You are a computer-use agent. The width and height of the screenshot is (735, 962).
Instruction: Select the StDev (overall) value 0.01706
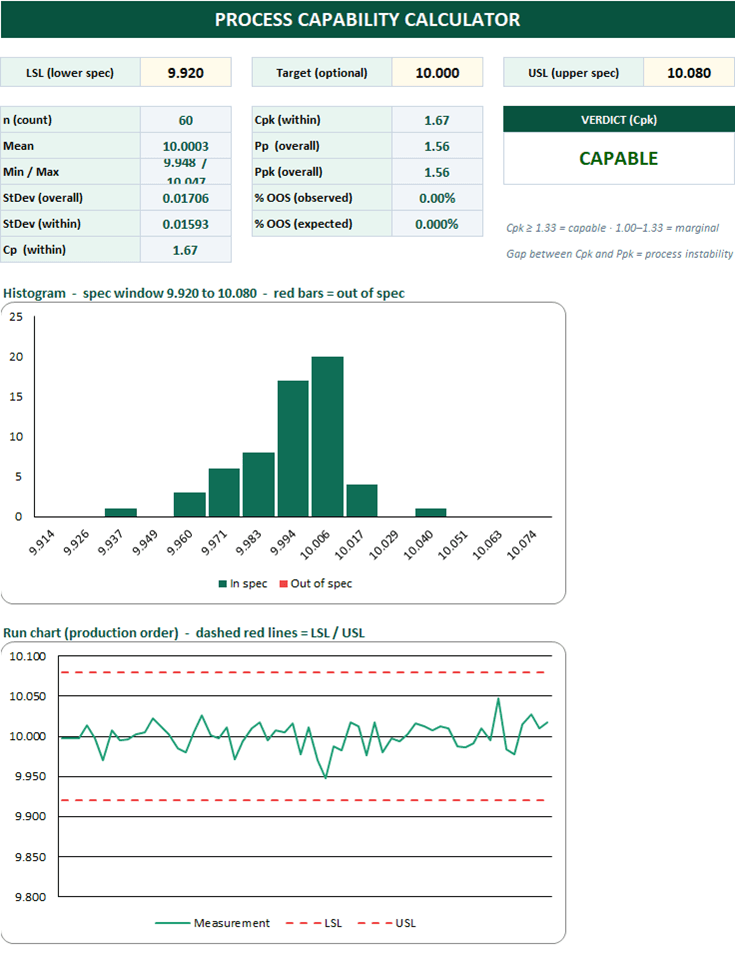pyautogui.click(x=185, y=198)
